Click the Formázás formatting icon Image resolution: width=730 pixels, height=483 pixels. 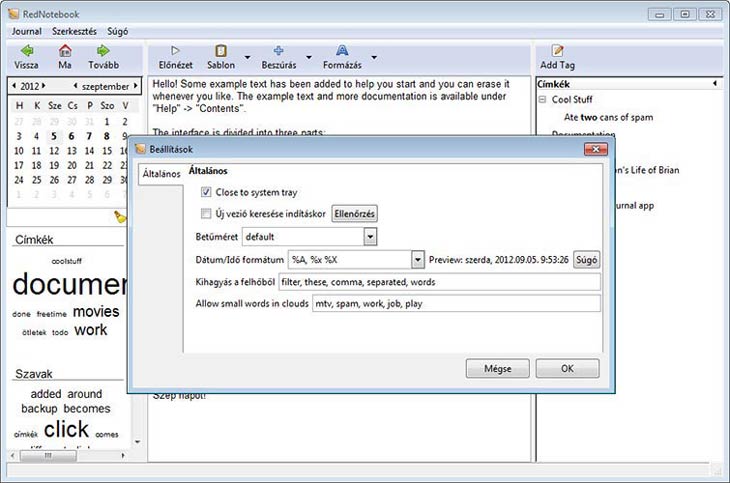[x=342, y=51]
